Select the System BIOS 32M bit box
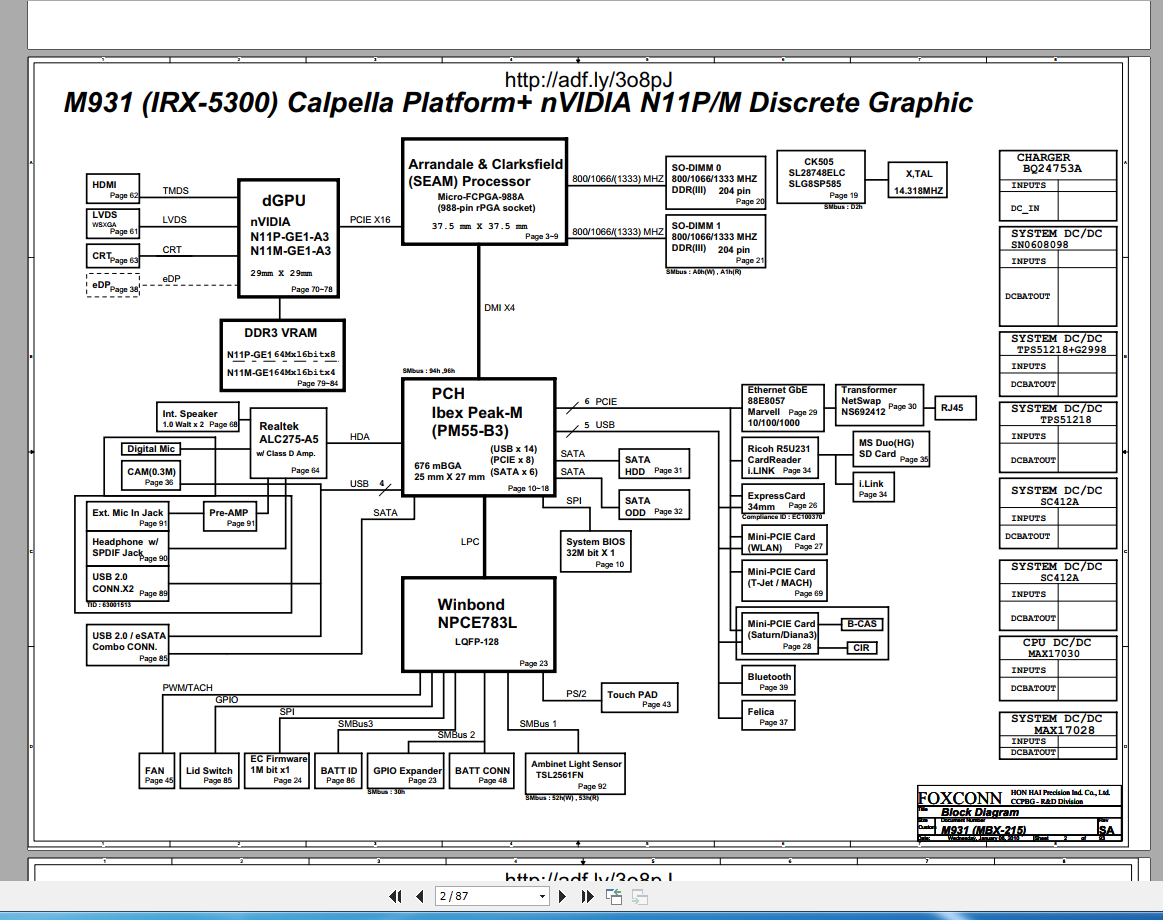Viewport: 1163px width, 920px height. point(595,548)
